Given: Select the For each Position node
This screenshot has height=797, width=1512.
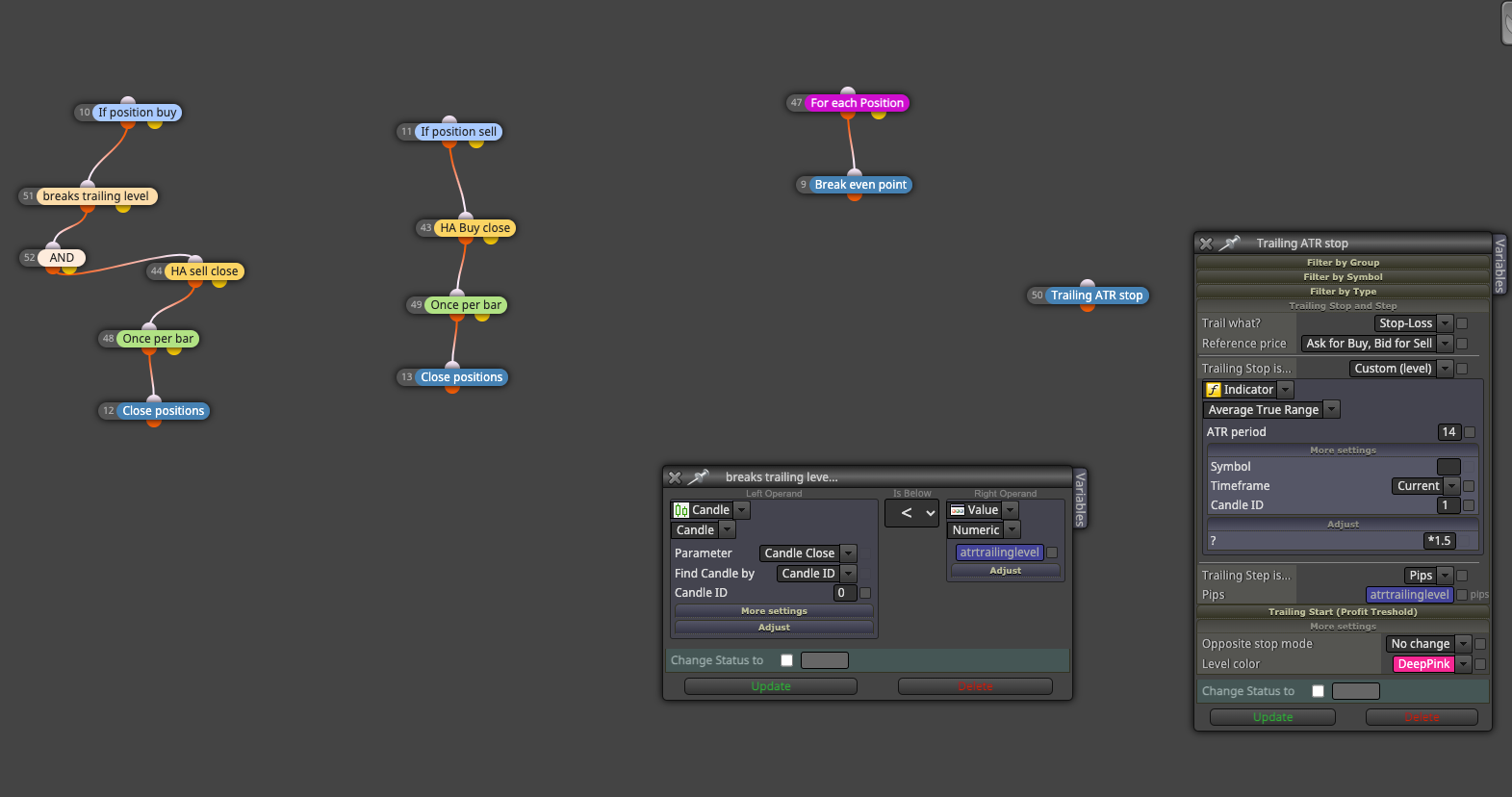Looking at the screenshot, I should (858, 103).
